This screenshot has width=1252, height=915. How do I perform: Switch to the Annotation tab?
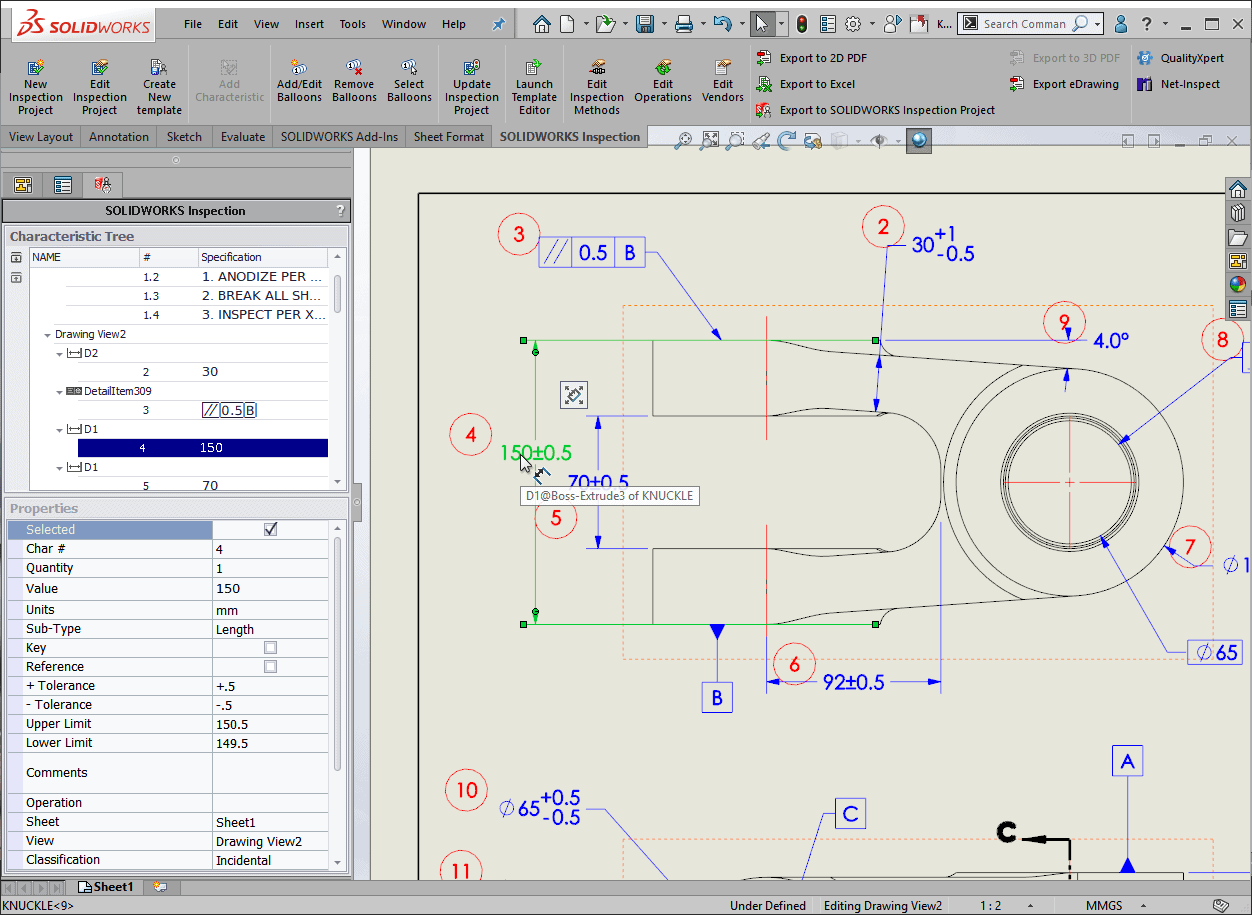[119, 137]
